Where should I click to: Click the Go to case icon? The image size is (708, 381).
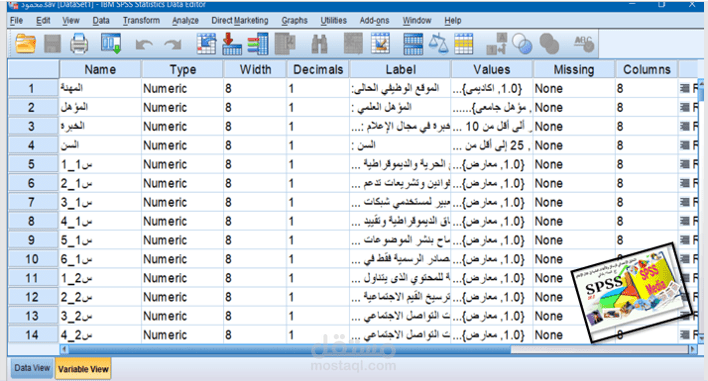(206, 44)
